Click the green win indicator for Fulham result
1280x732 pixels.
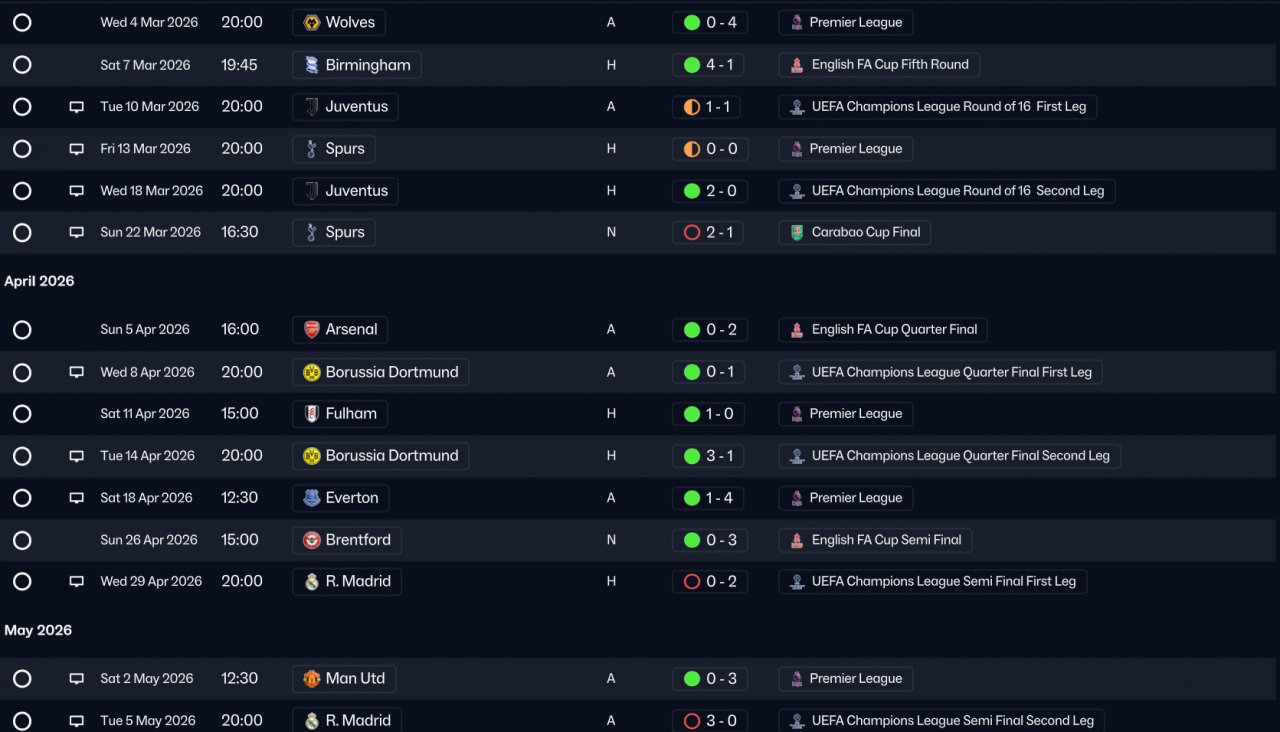[x=692, y=414]
